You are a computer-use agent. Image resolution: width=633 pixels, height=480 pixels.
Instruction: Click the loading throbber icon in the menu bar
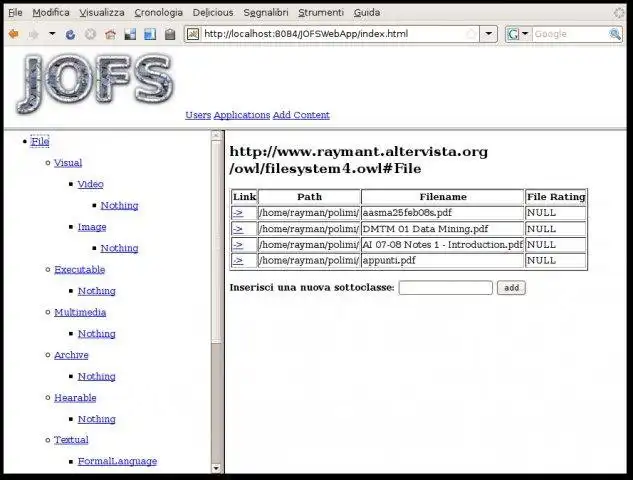coord(619,13)
